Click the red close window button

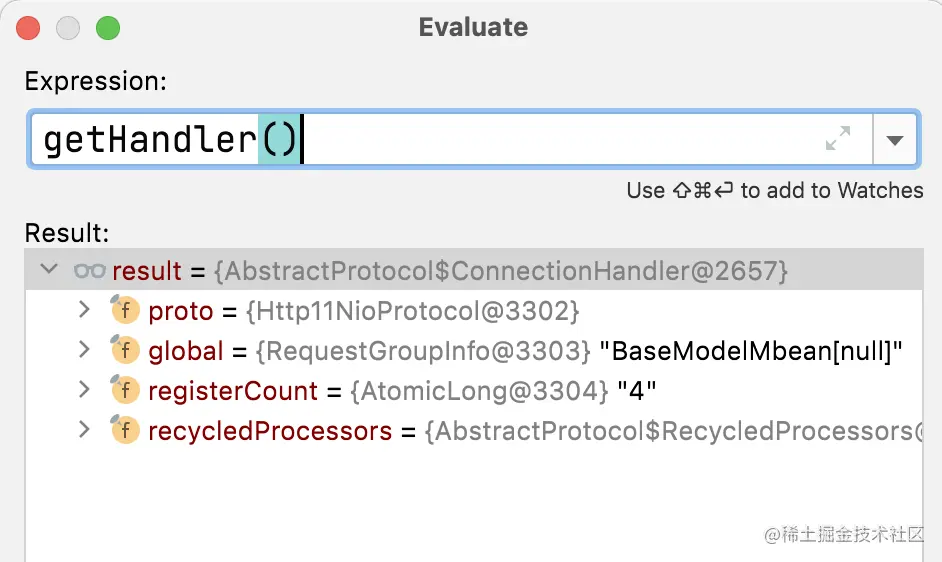(28, 28)
